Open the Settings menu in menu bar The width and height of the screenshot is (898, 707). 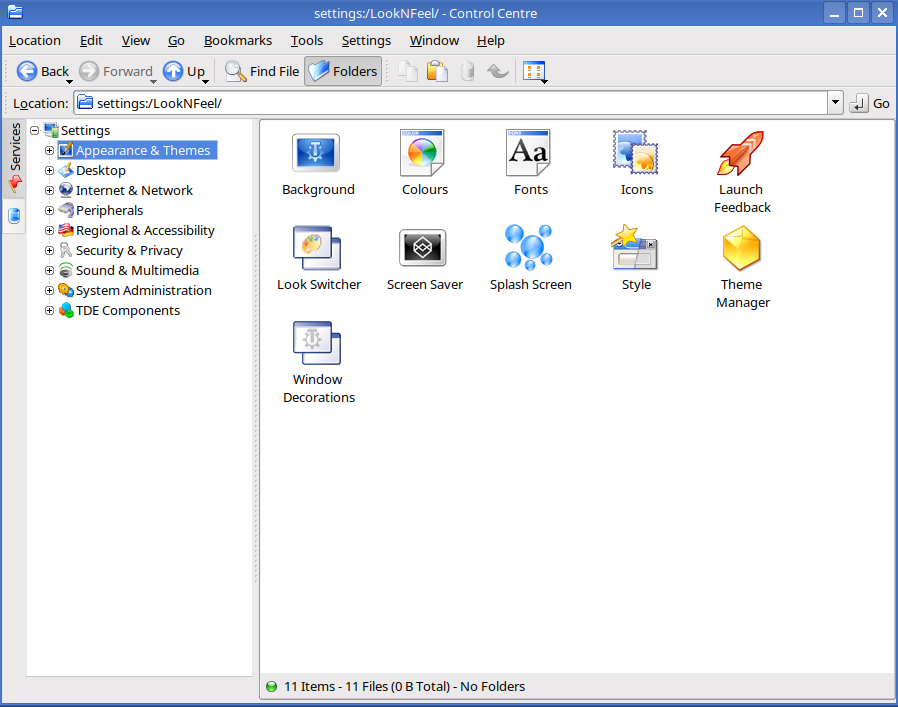tap(366, 41)
